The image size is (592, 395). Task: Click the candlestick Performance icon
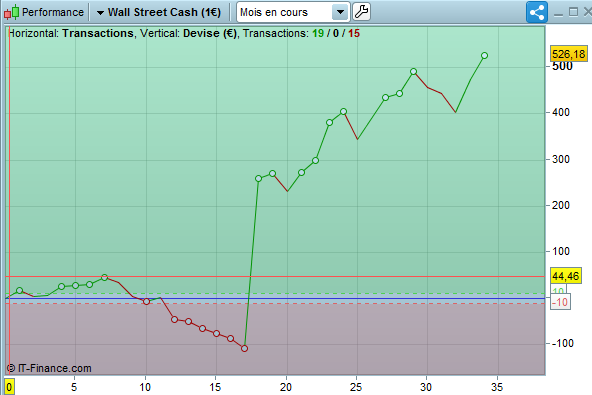[x=11, y=12]
